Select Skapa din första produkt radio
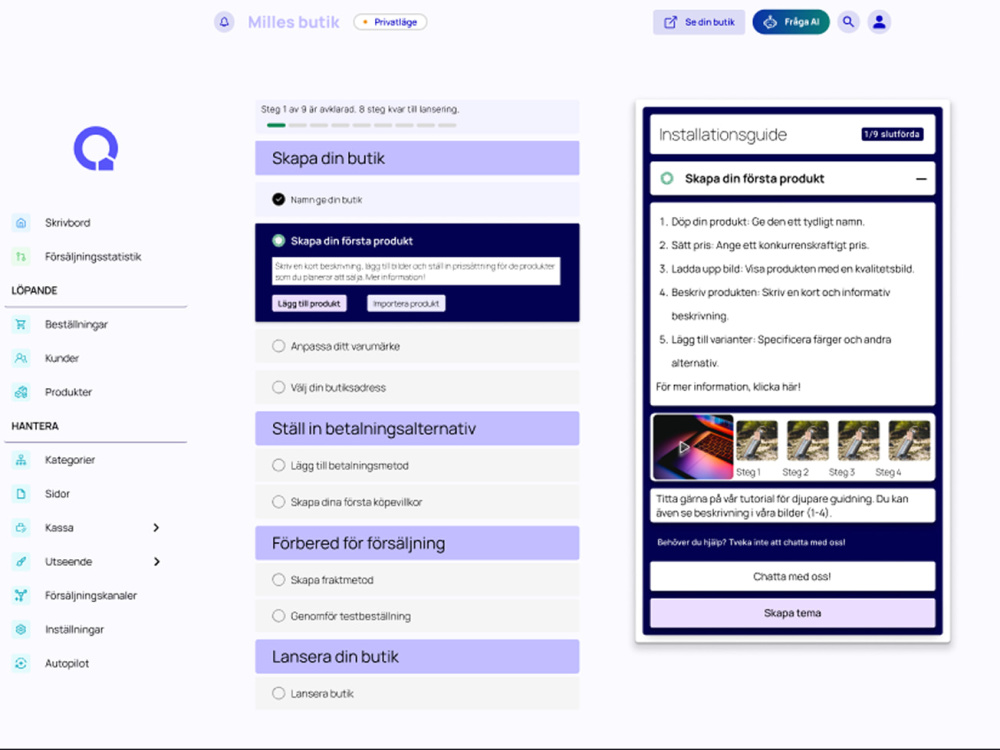The width and height of the screenshot is (1000, 750). coord(279,240)
